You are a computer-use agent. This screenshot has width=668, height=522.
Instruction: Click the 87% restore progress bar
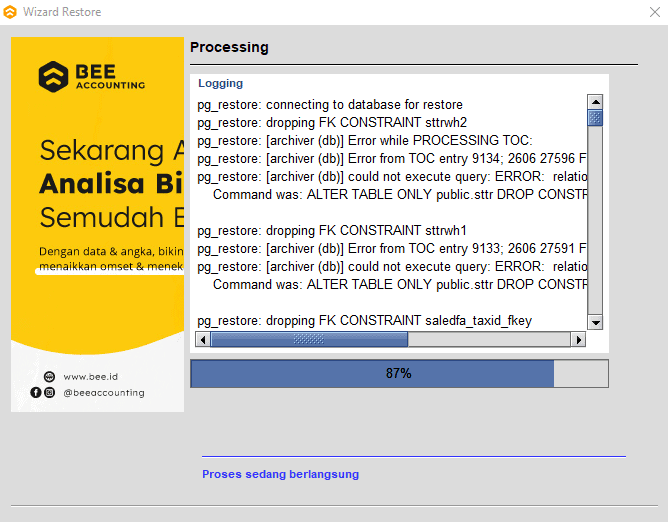(x=399, y=374)
